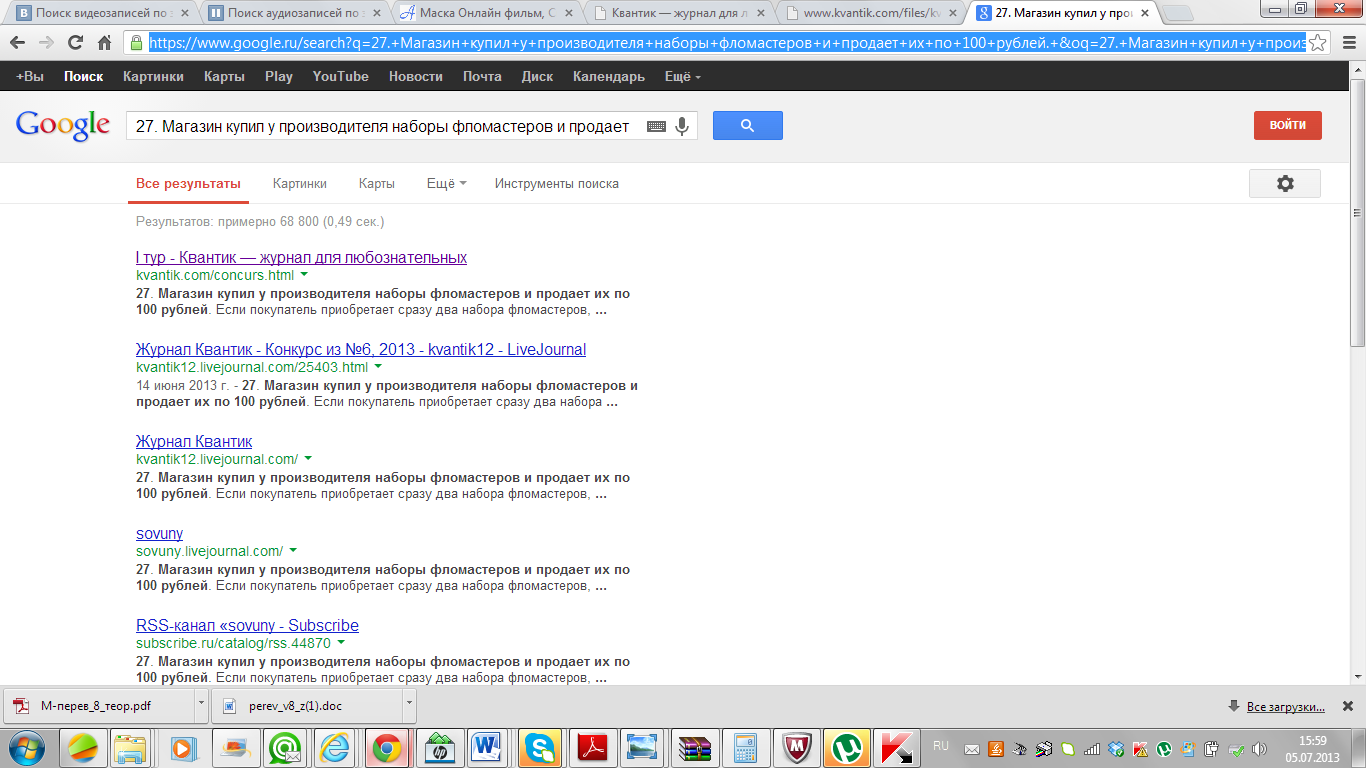Open result 'I тур - Квантик — журнал для любознательных'
This screenshot has width=1366, height=768.
301,258
